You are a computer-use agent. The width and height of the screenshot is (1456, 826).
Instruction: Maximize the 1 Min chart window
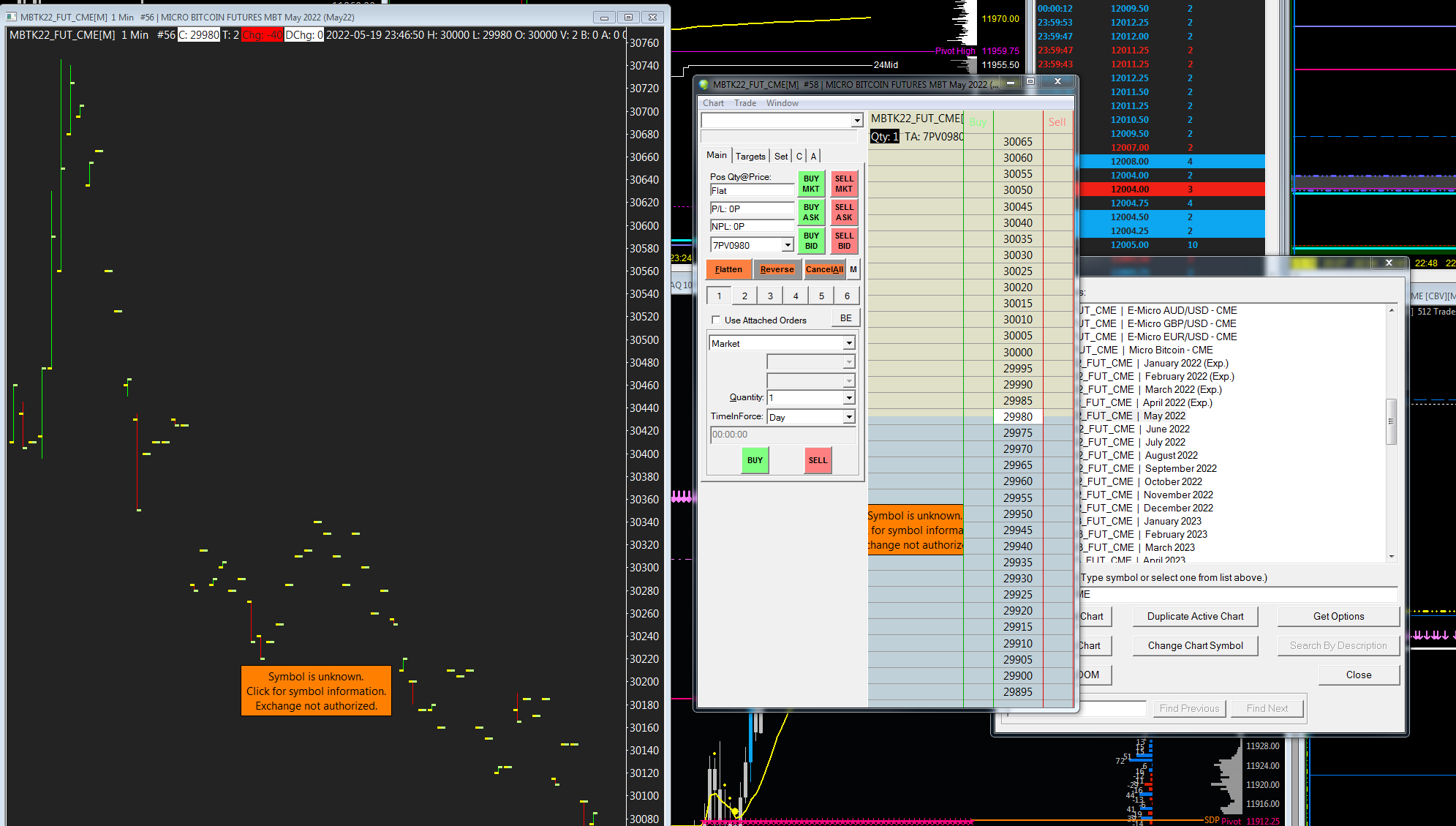click(628, 17)
